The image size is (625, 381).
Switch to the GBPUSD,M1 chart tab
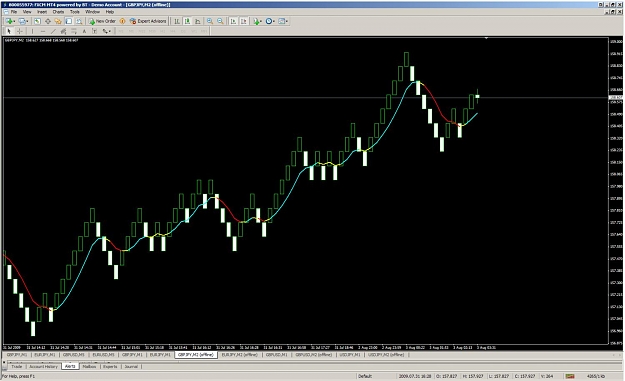click(x=276, y=354)
